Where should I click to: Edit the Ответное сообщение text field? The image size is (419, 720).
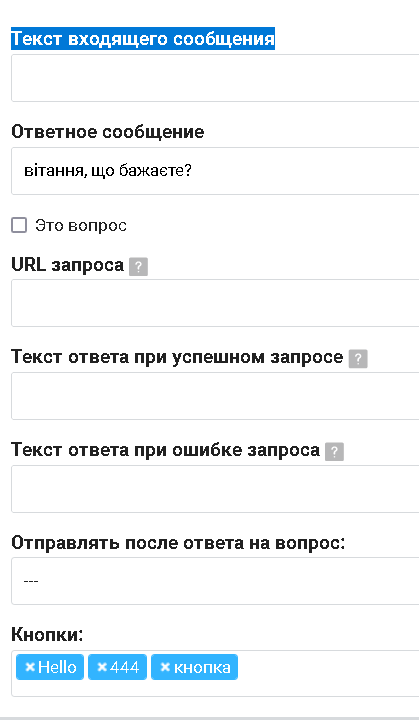(215, 171)
